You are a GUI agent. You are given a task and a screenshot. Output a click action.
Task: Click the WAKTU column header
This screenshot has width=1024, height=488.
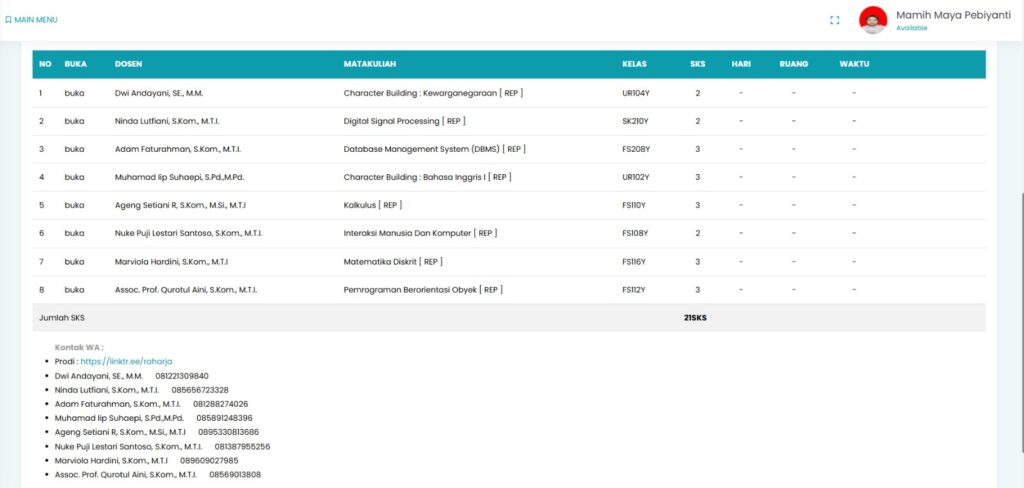(854, 64)
